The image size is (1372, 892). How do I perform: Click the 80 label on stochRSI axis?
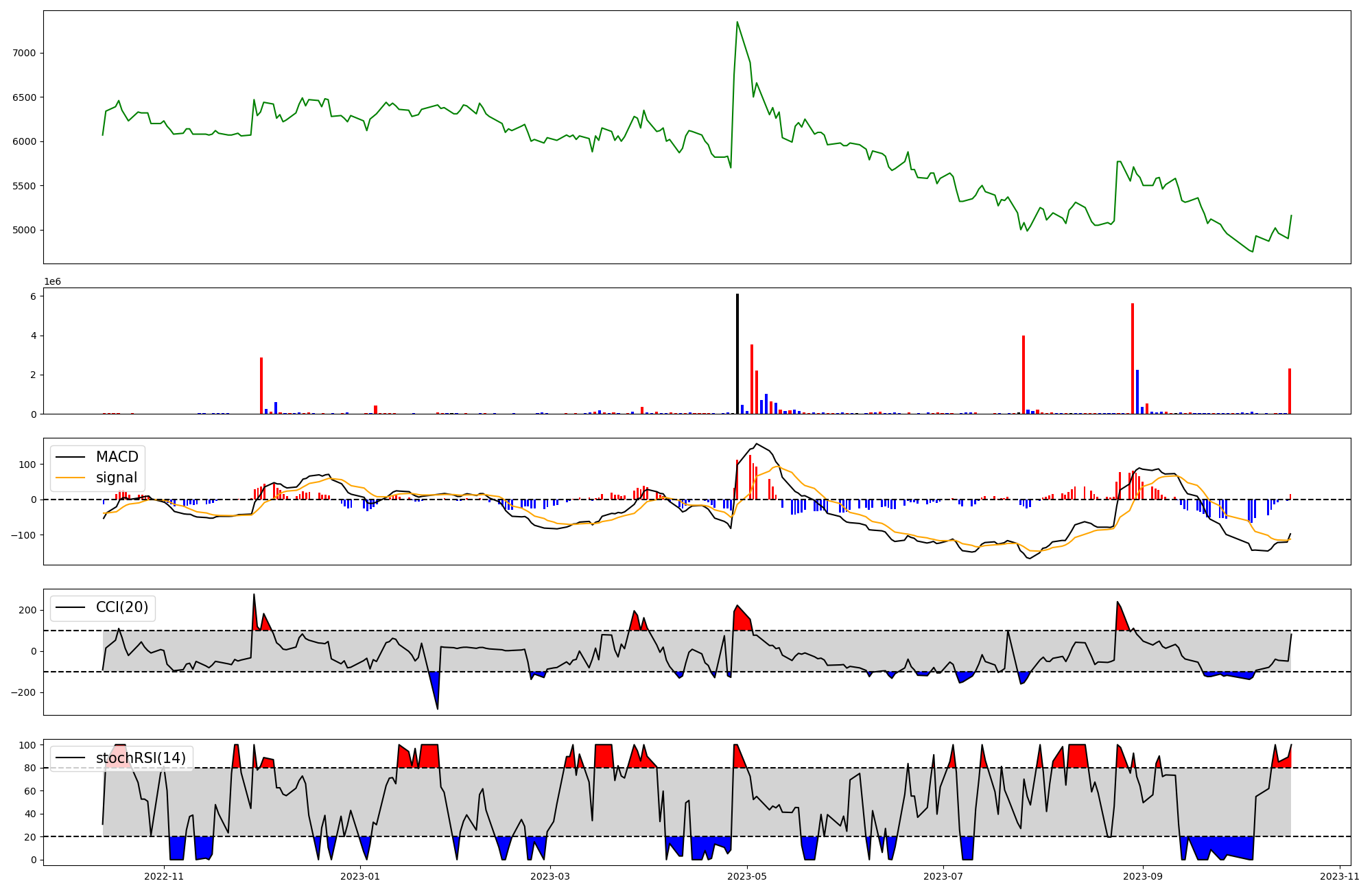pyautogui.click(x=29, y=768)
